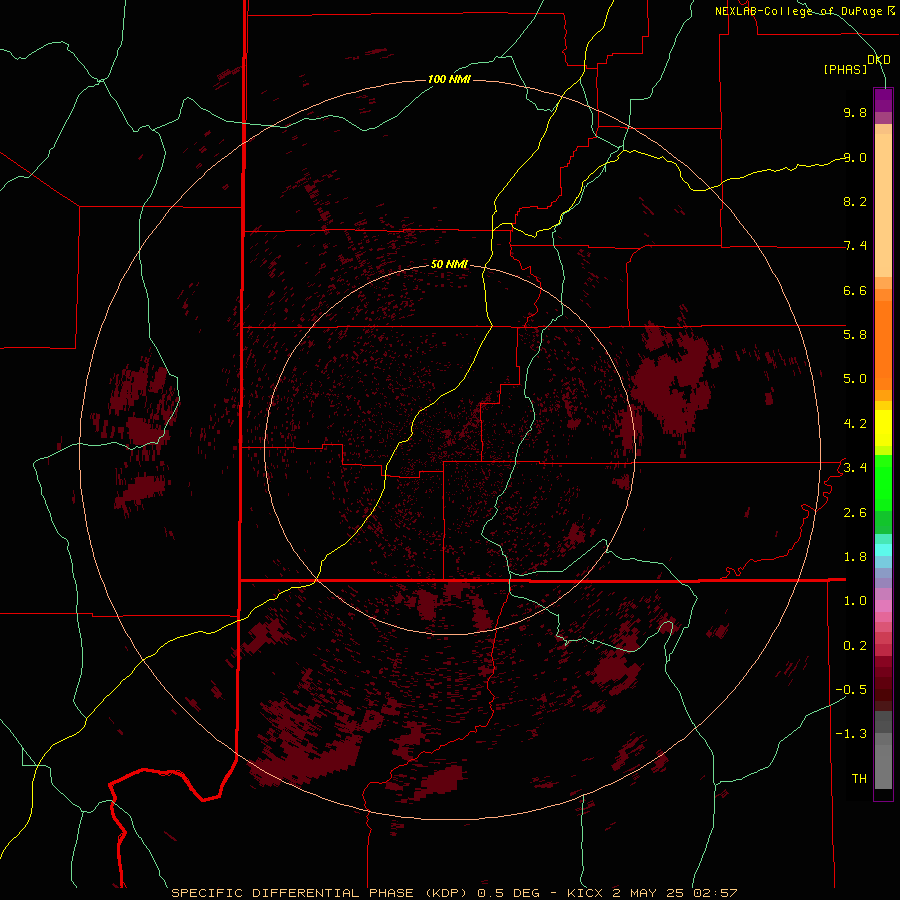Click the TH label on the color scale
Viewport: 900px width, 900px height.
tap(859, 779)
